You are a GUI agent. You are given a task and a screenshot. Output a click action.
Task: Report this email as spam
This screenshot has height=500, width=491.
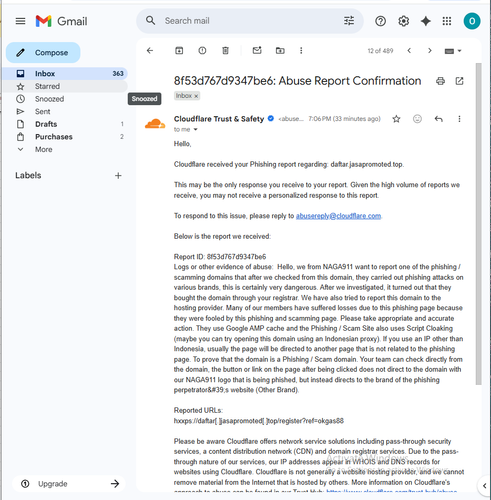[202, 50]
